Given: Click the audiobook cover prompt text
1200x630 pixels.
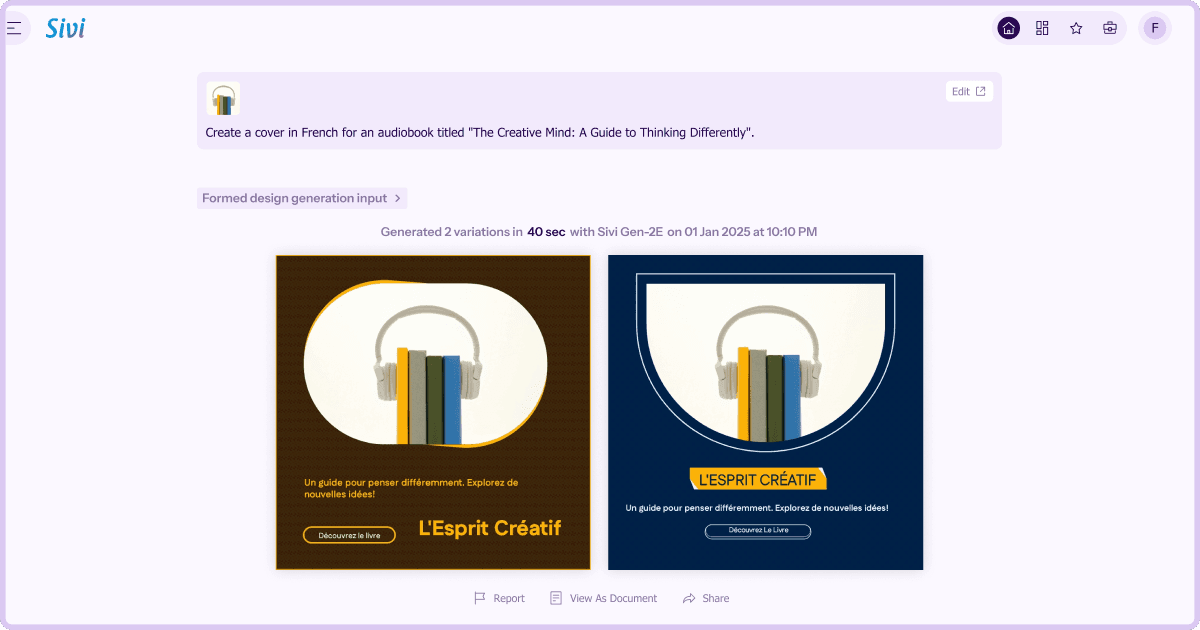Looking at the screenshot, I should [x=477, y=132].
